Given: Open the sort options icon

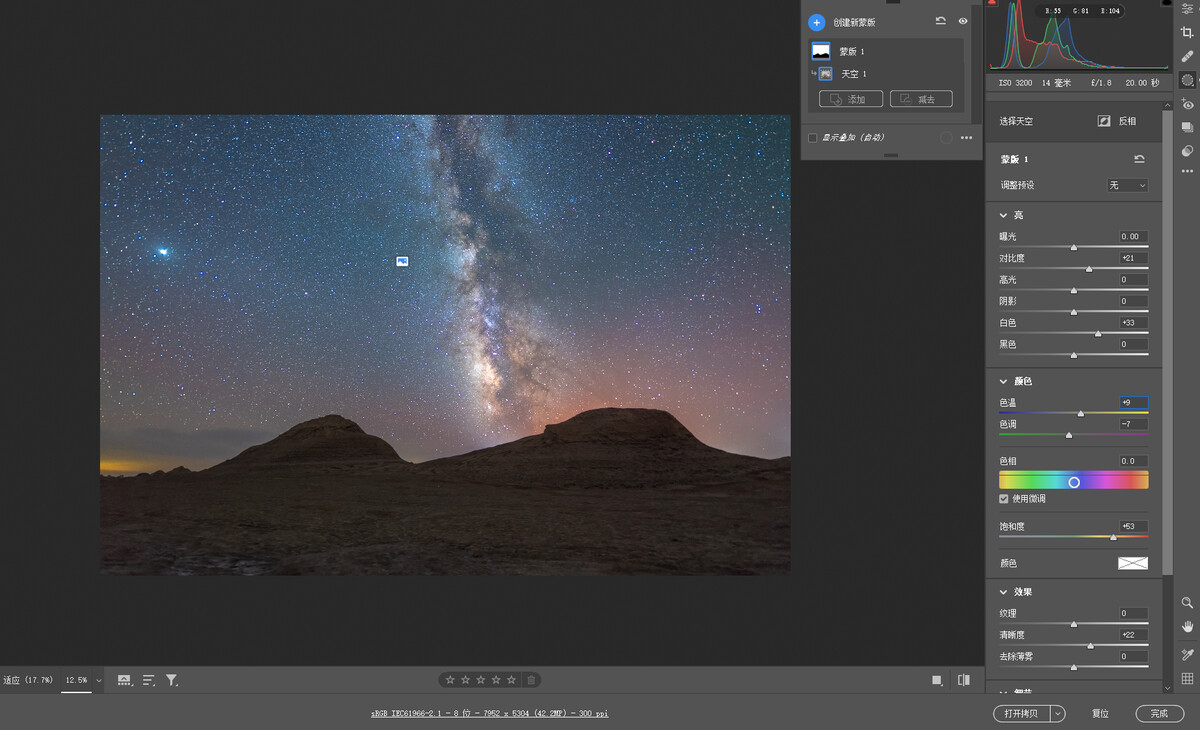Looking at the screenshot, I should pos(149,680).
